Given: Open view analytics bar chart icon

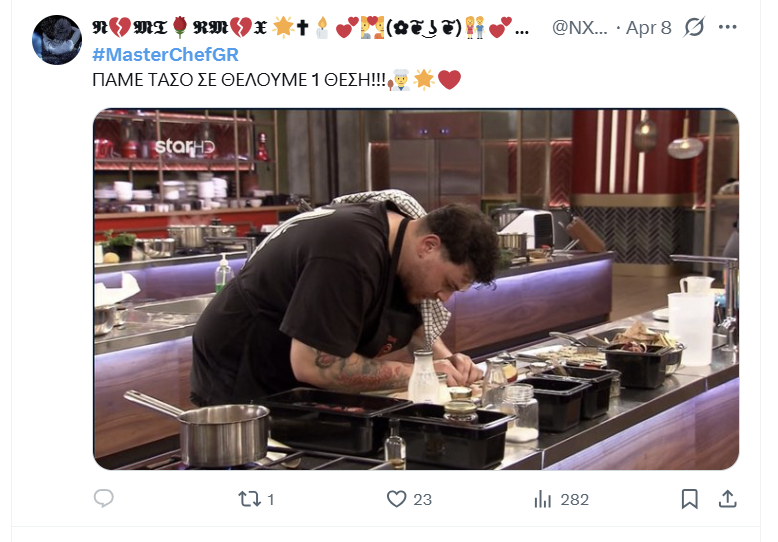Looking at the screenshot, I should [544, 498].
